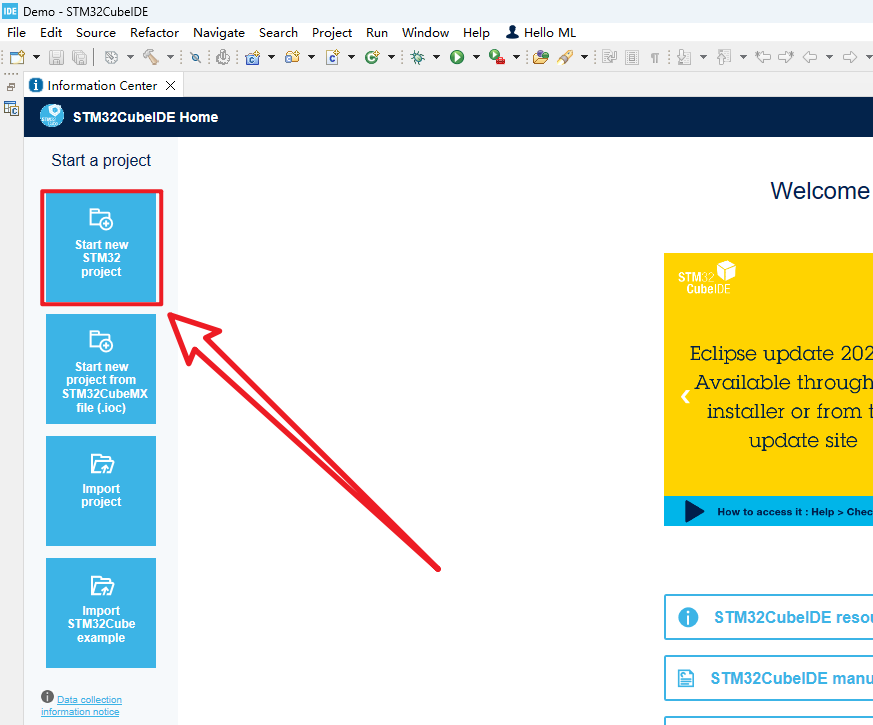The height and width of the screenshot is (725, 873).
Task: Expand the New source folder dropdown
Action: [x=311, y=57]
